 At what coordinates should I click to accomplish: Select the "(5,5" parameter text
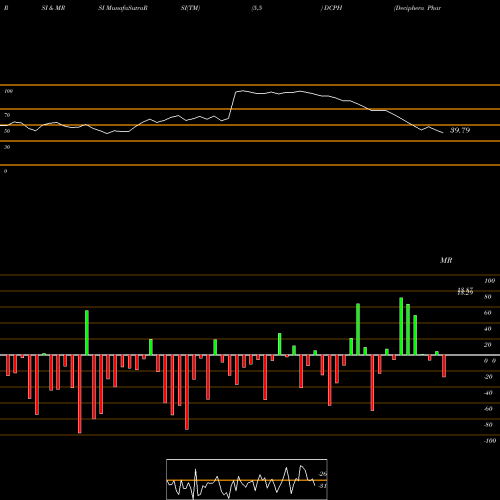[257, 8]
